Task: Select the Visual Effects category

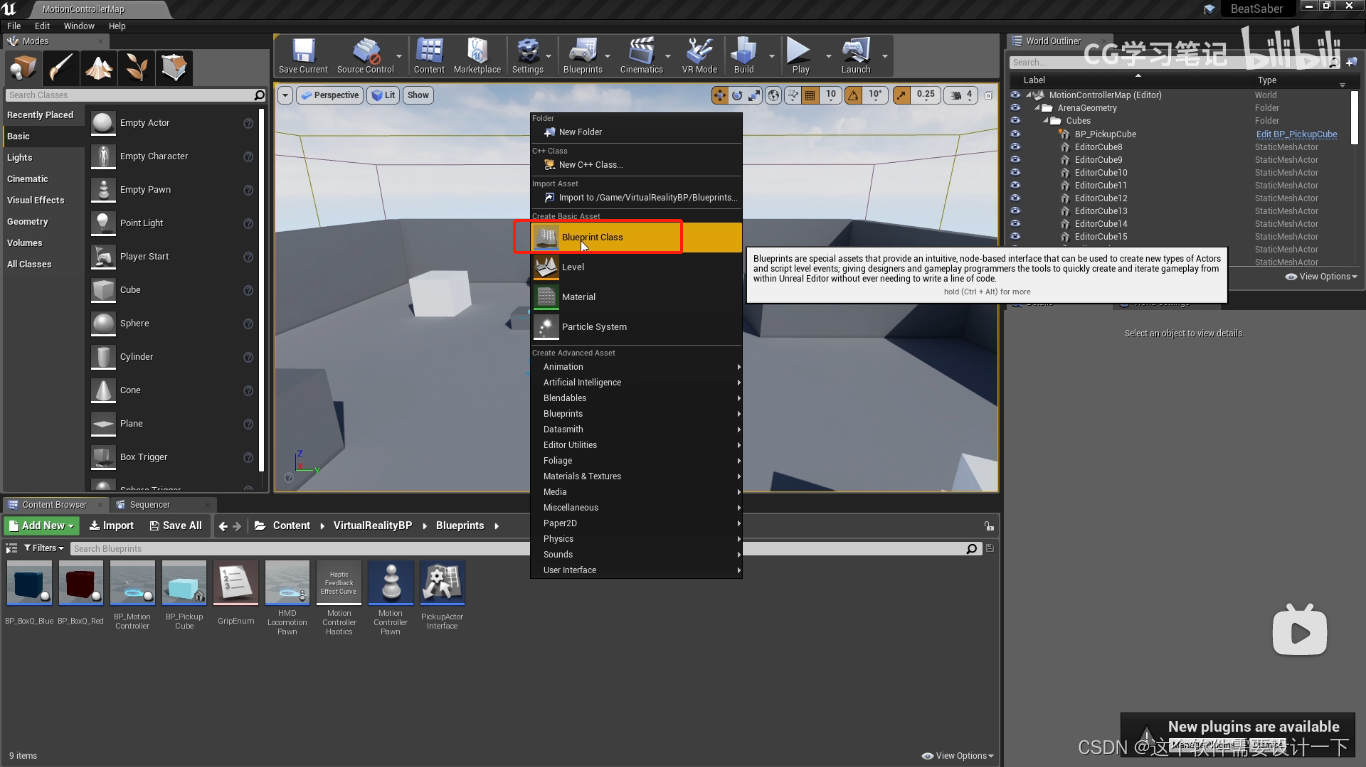Action: [43, 200]
